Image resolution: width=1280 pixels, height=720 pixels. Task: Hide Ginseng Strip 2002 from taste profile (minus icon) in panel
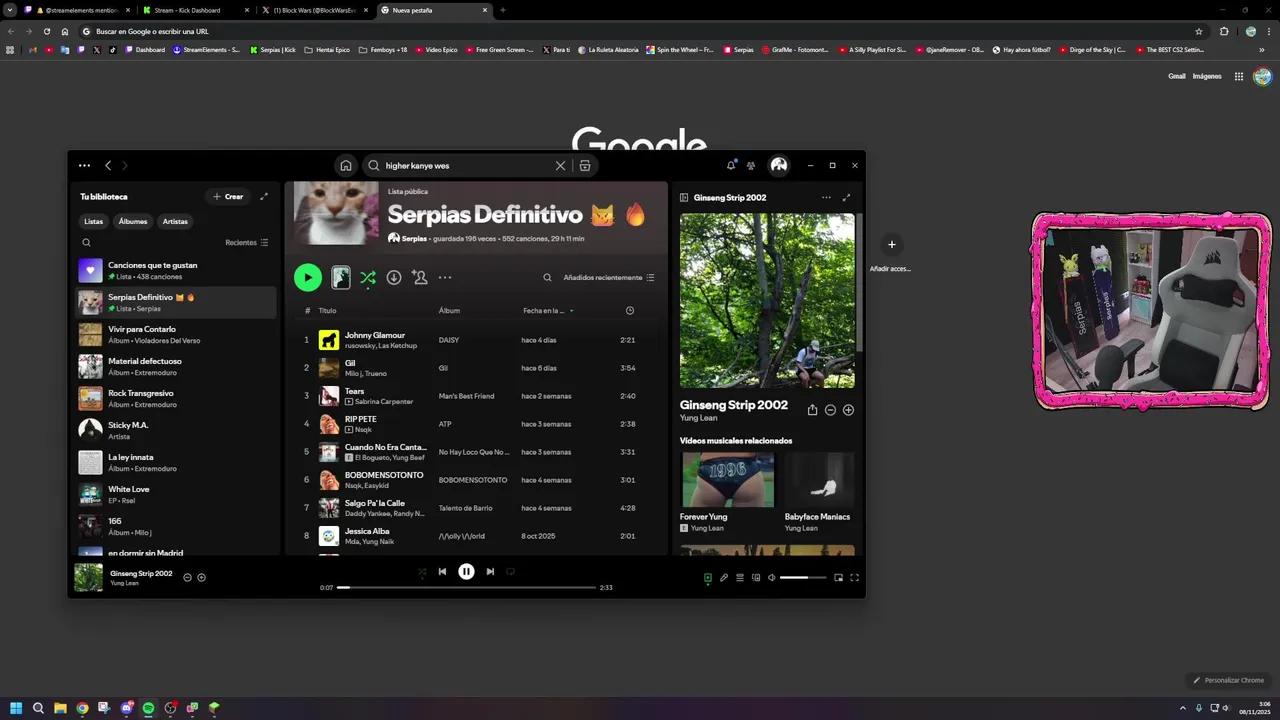[x=830, y=410]
